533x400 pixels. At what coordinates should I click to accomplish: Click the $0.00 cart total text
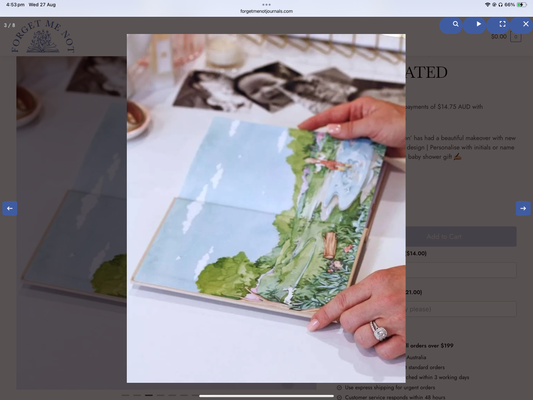499,36
